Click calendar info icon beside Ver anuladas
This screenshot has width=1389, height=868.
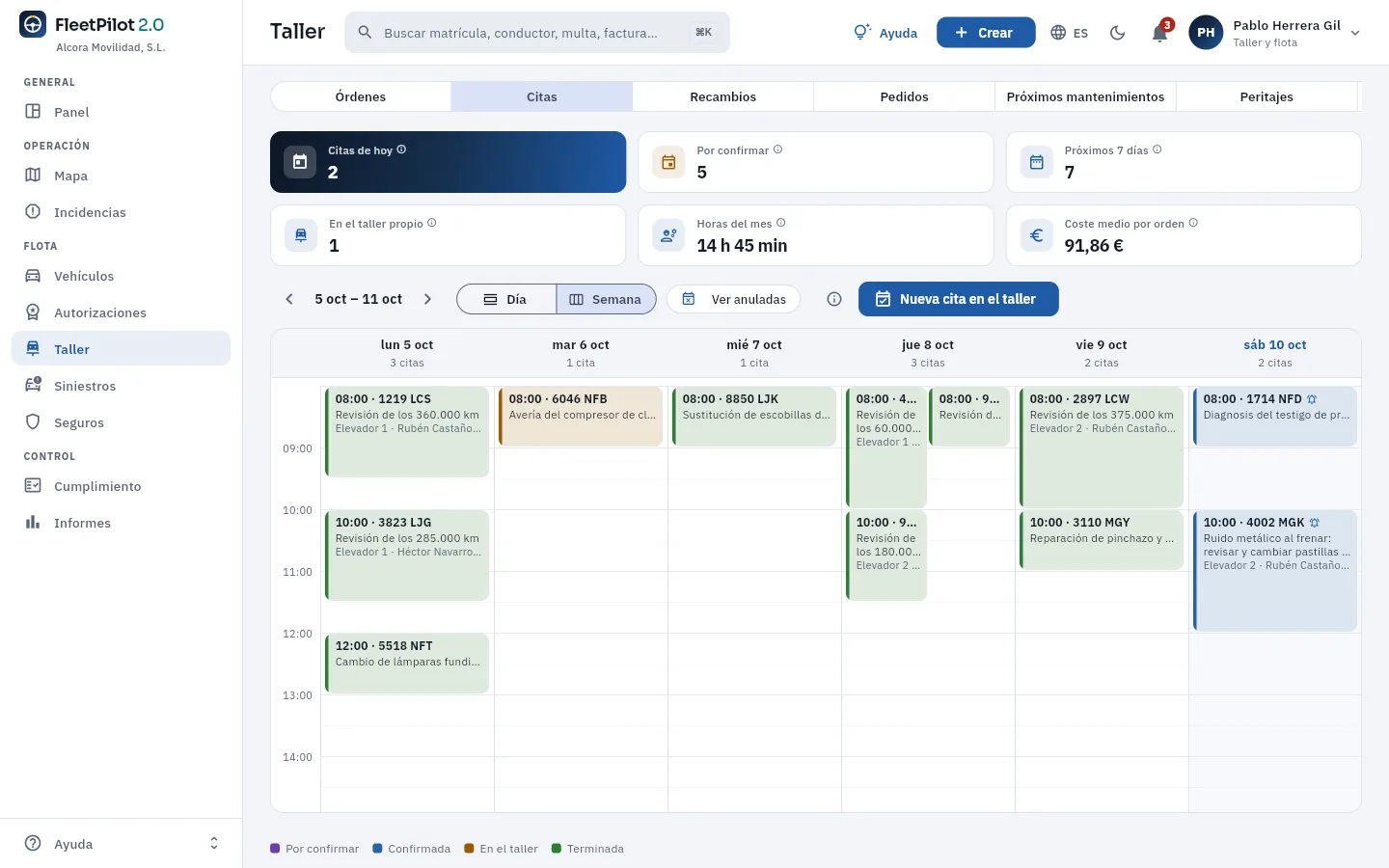[834, 299]
